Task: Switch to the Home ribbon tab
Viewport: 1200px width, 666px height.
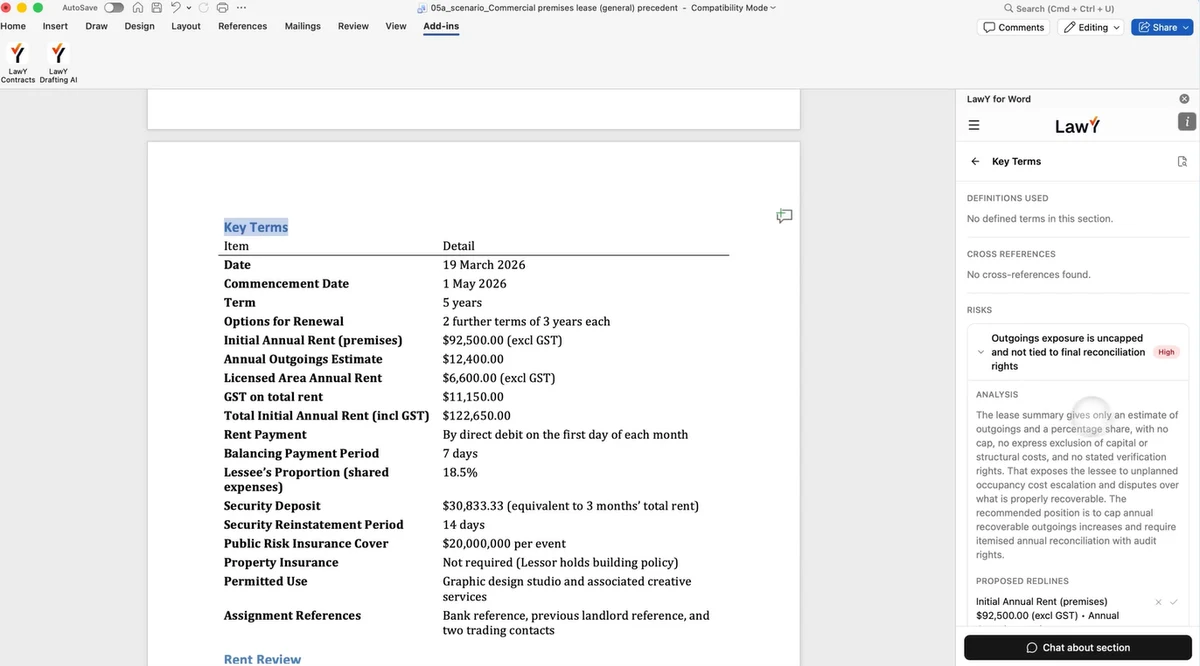Action: pyautogui.click(x=13, y=26)
